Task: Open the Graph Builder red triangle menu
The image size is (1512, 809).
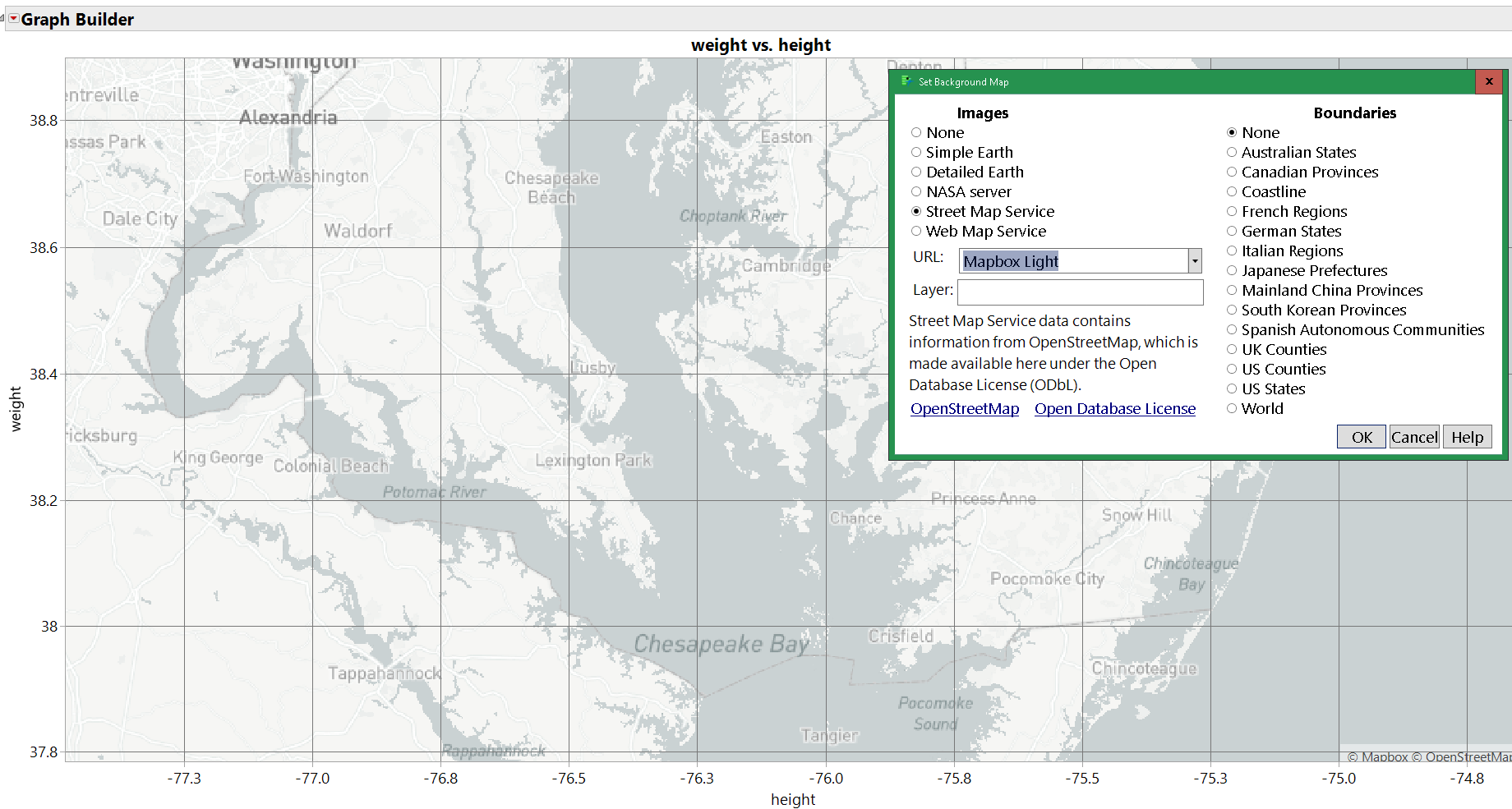Action: (14, 18)
